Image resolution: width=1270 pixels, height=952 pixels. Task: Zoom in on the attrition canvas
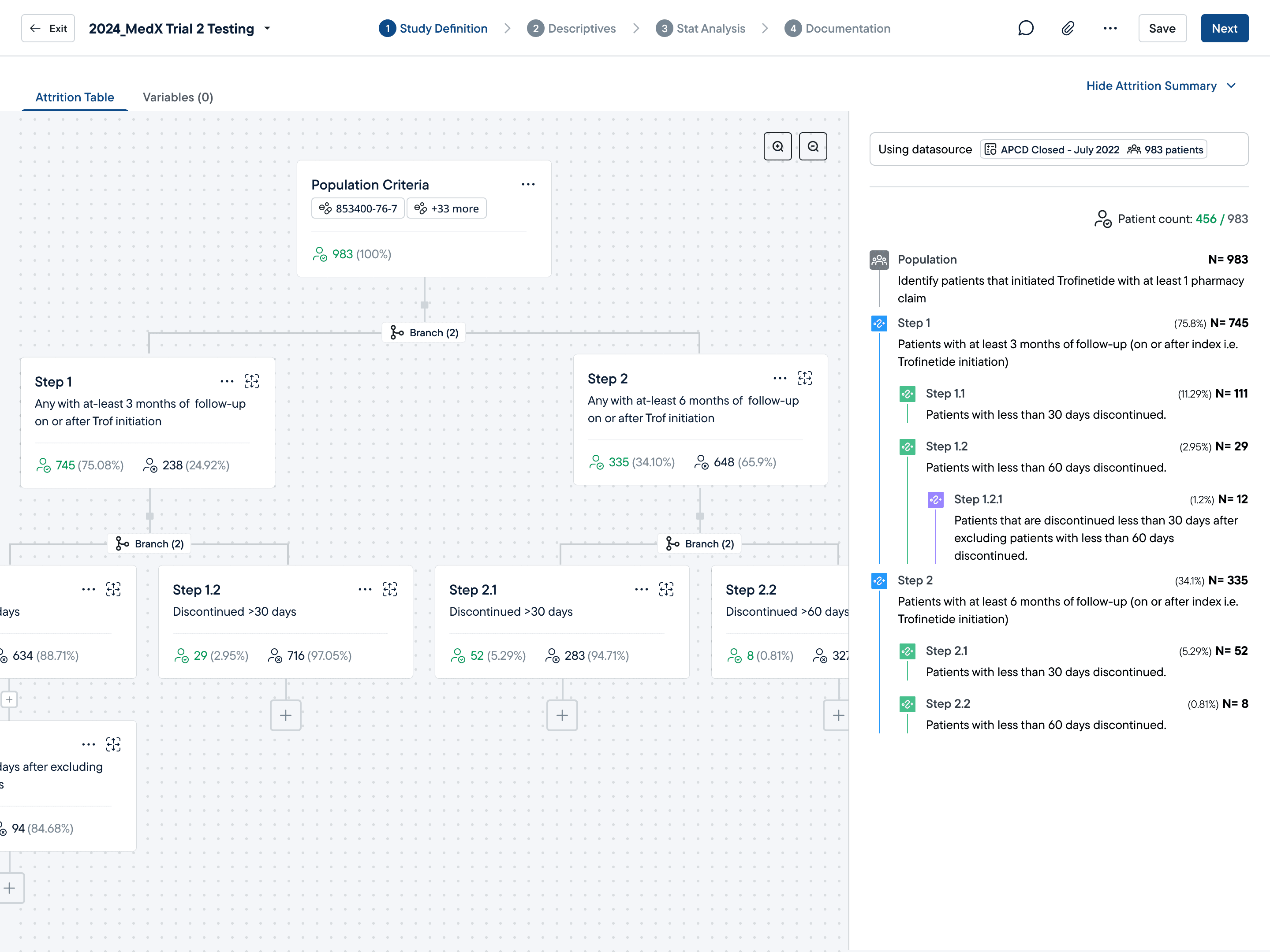(777, 146)
